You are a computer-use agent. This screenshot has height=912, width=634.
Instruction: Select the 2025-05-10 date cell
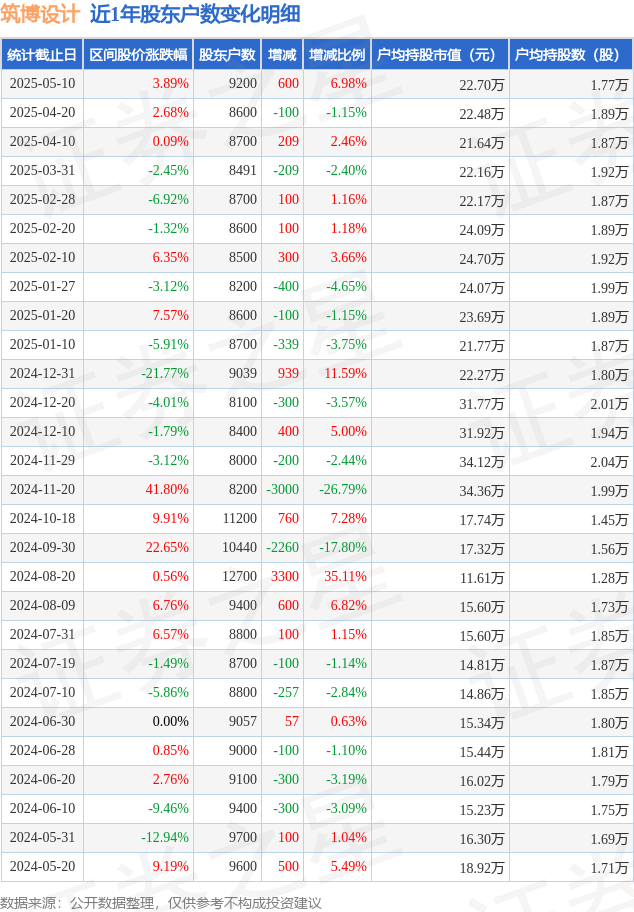(x=42, y=83)
